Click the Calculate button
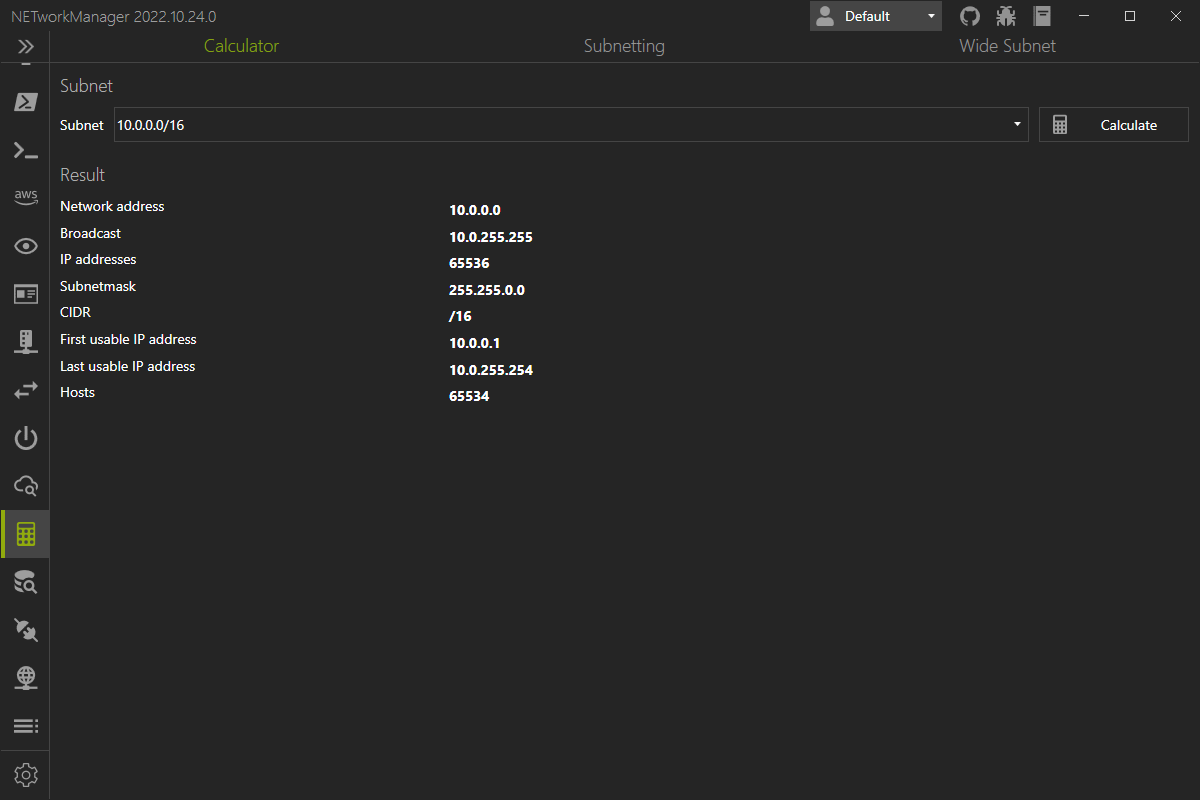The height and width of the screenshot is (800, 1200). [1114, 125]
